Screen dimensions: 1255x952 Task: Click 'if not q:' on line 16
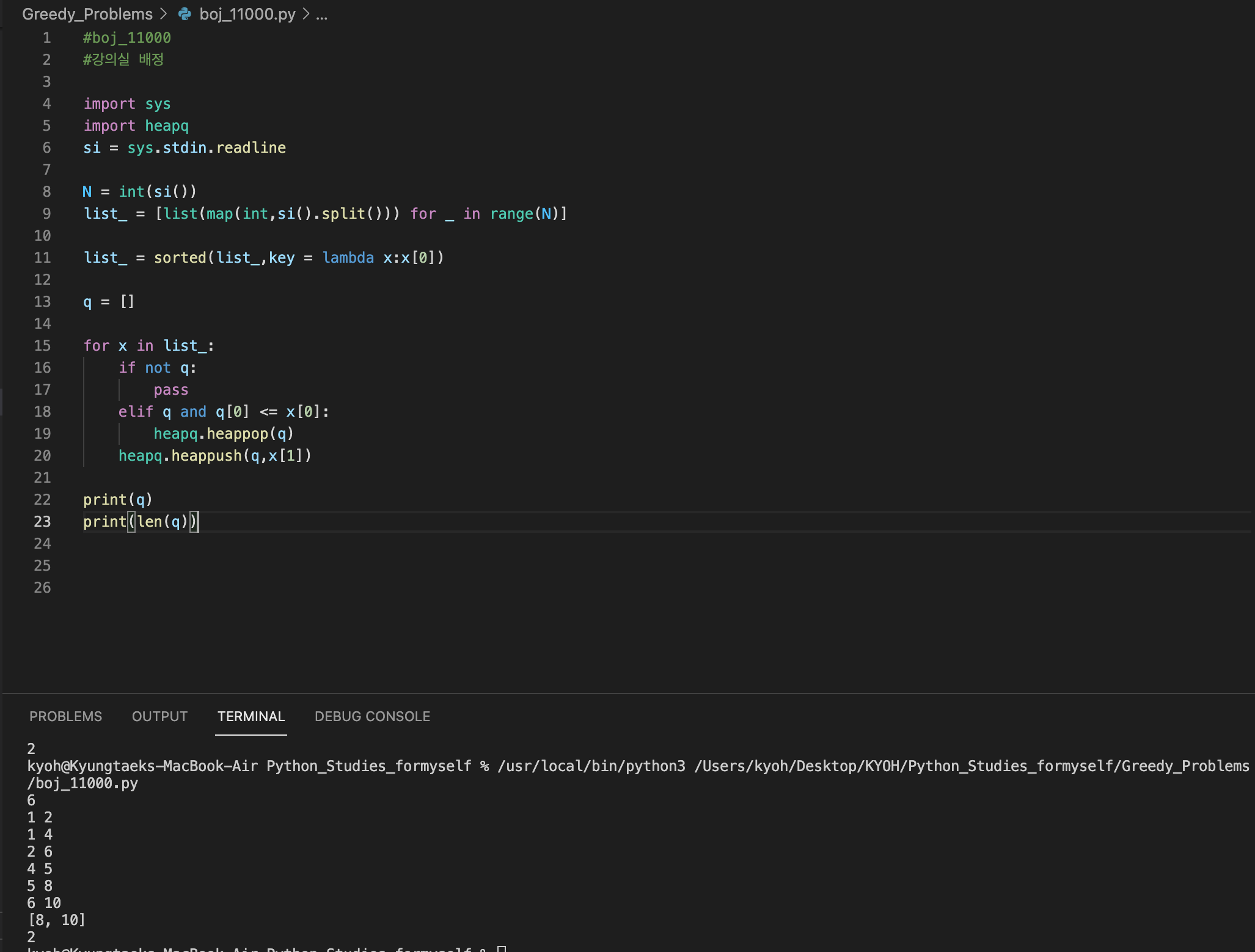click(x=158, y=368)
